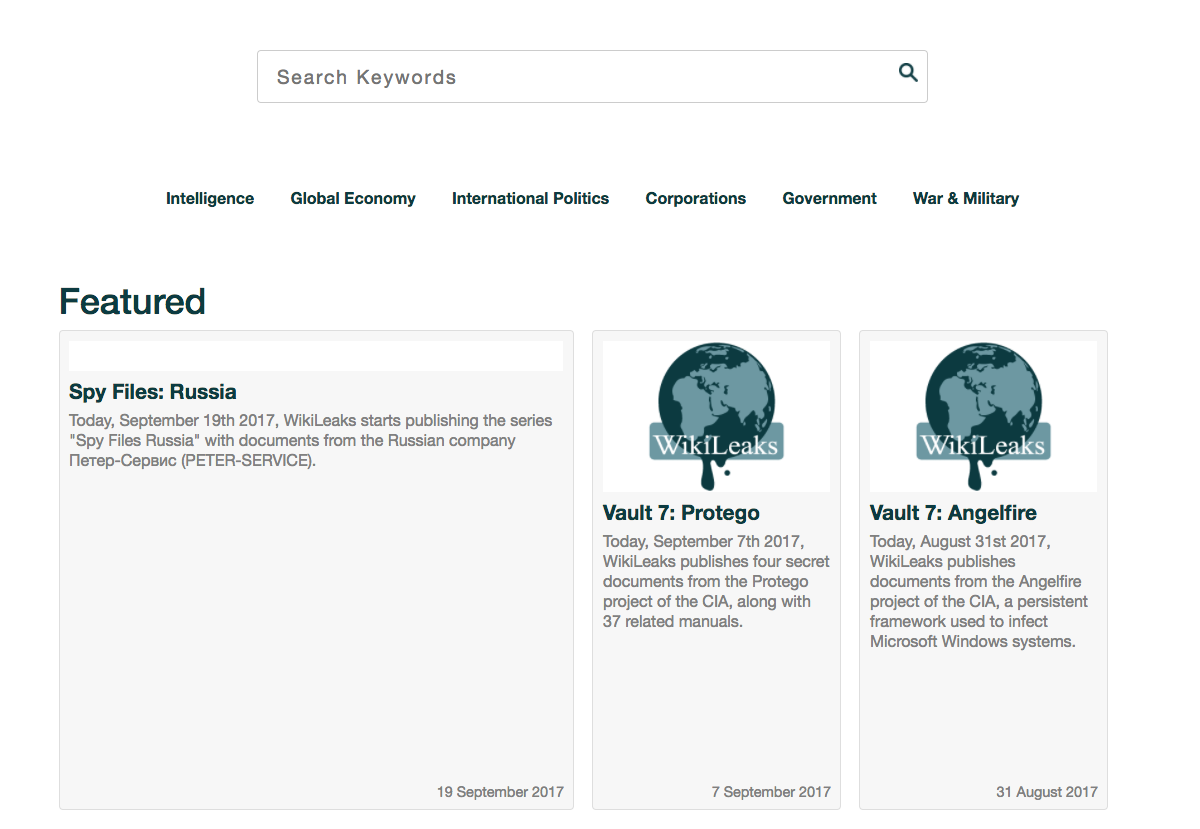Click the Protego project description text
The height and width of the screenshot is (829, 1200).
[x=715, y=581]
